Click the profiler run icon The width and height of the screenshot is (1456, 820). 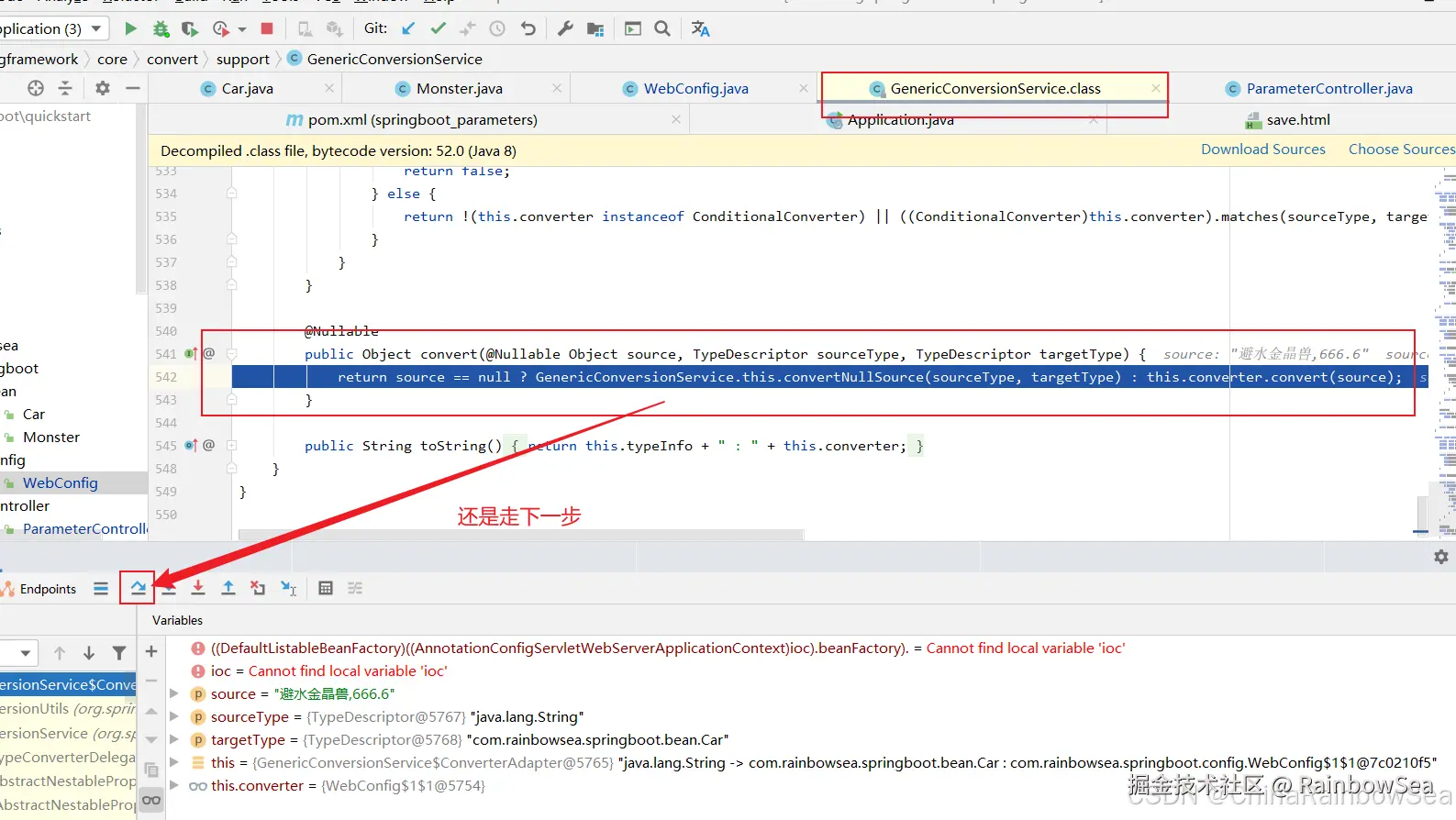click(221, 28)
